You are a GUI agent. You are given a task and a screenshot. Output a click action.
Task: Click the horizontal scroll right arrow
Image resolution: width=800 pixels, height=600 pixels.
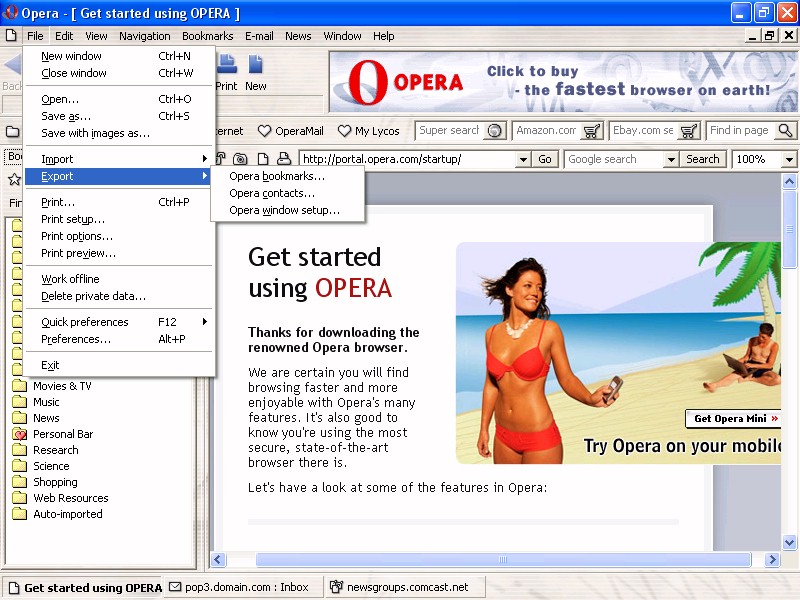point(772,560)
